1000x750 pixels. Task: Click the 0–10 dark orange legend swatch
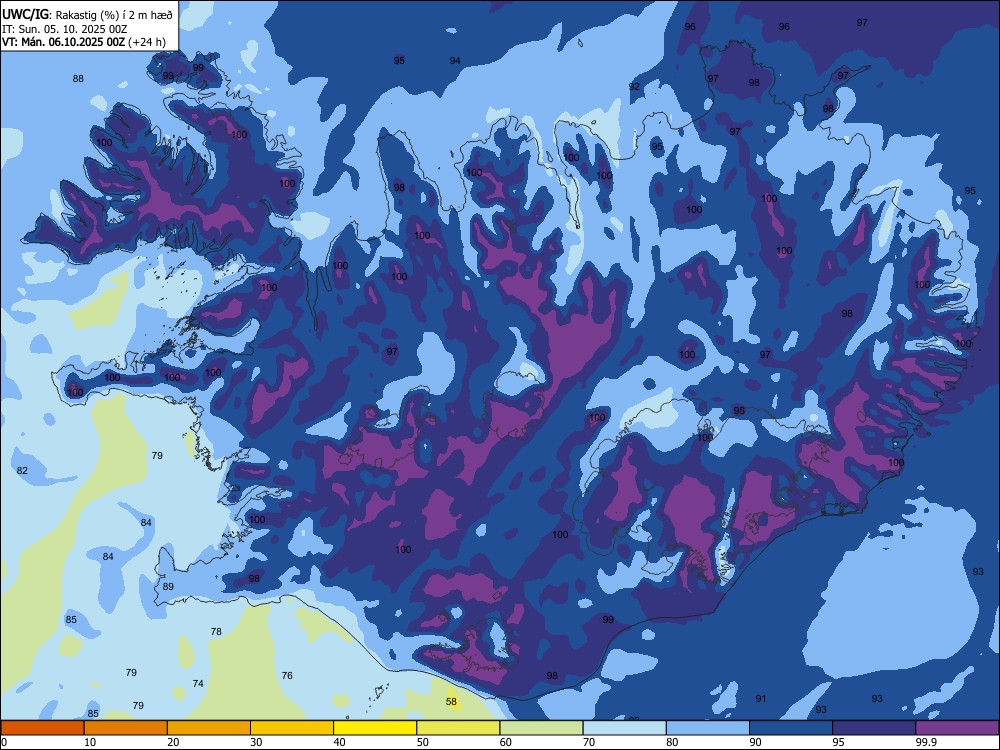pyautogui.click(x=42, y=728)
